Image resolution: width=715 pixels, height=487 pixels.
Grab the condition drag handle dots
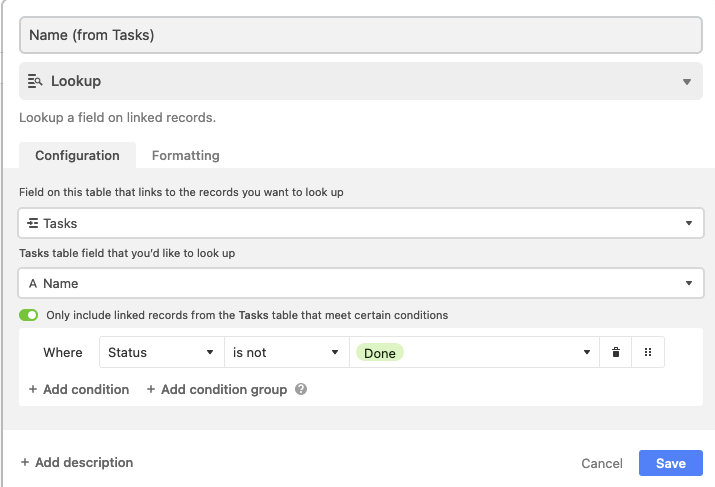click(648, 352)
